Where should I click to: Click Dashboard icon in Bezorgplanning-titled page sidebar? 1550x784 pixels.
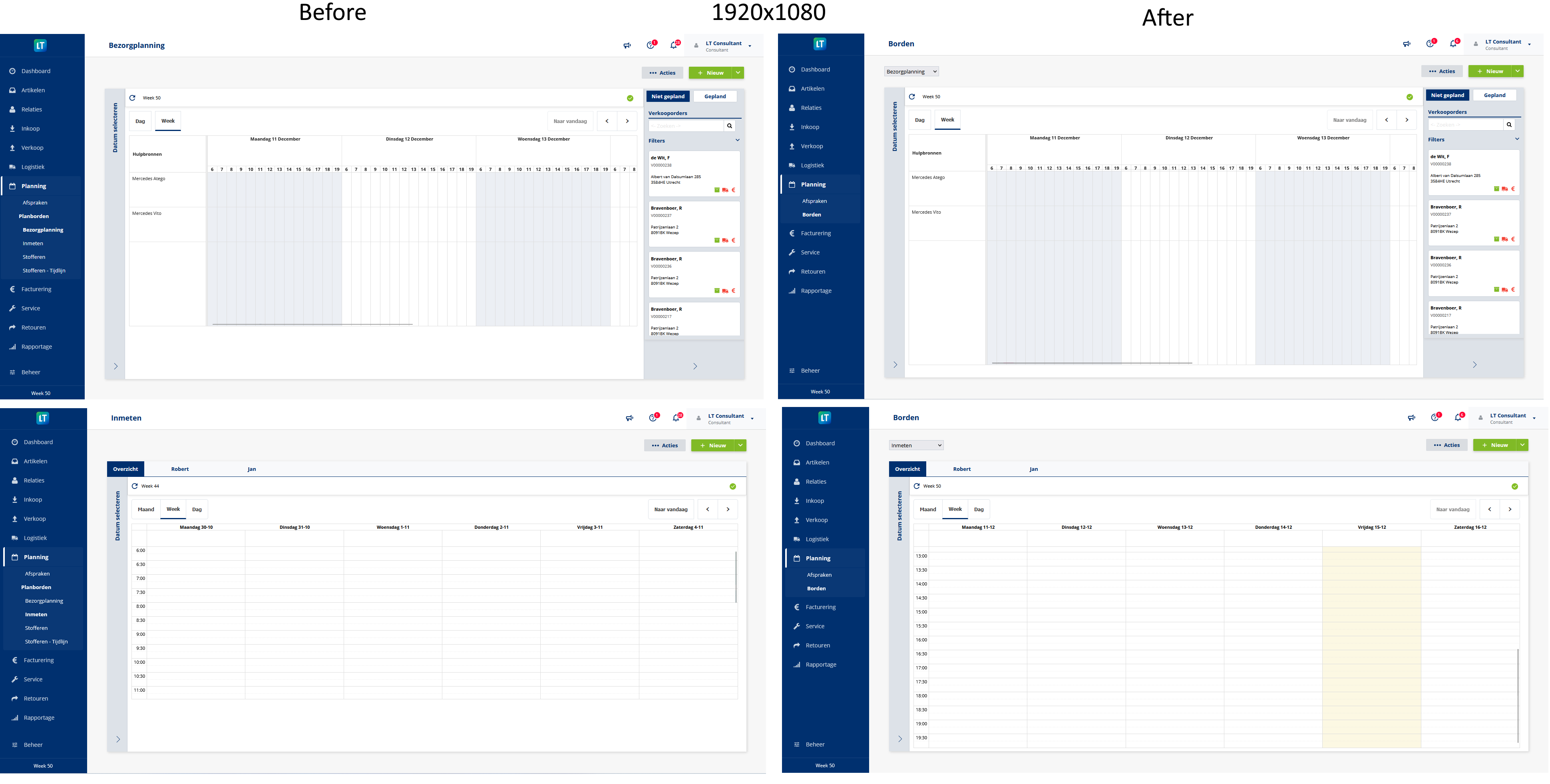point(12,71)
